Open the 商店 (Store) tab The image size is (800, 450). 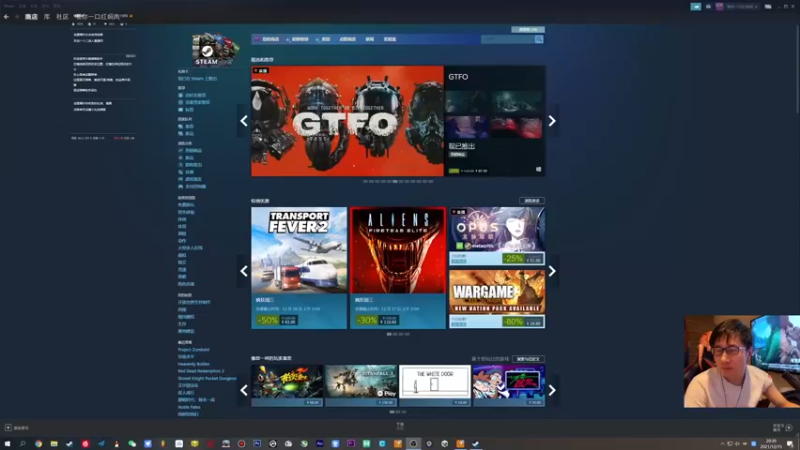click(x=31, y=17)
